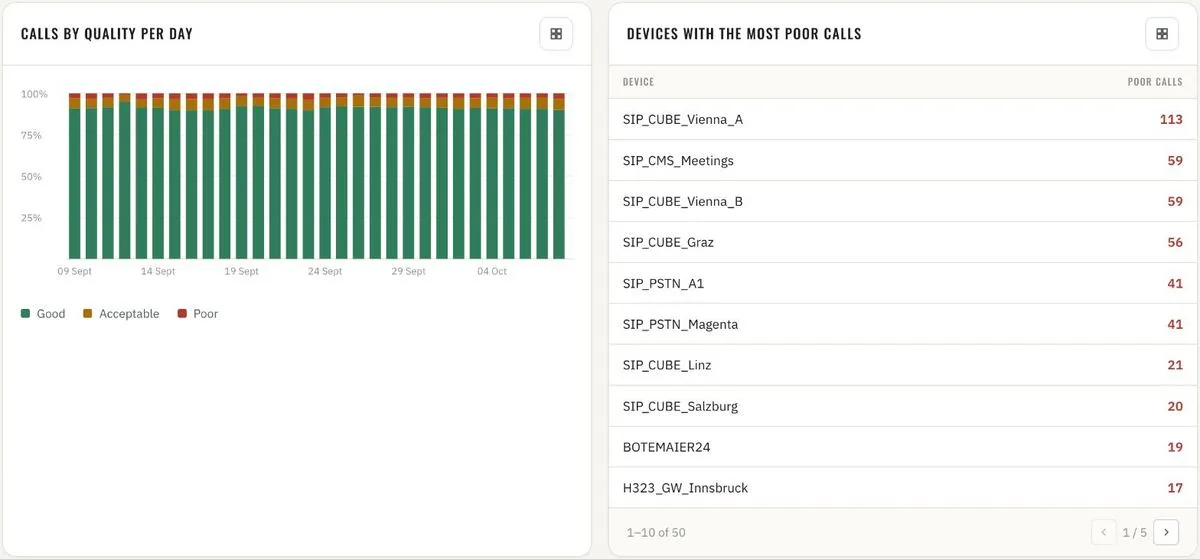Select SIP_CUBE_Vienna_A device row
This screenshot has width=1200, height=559.
903,119
